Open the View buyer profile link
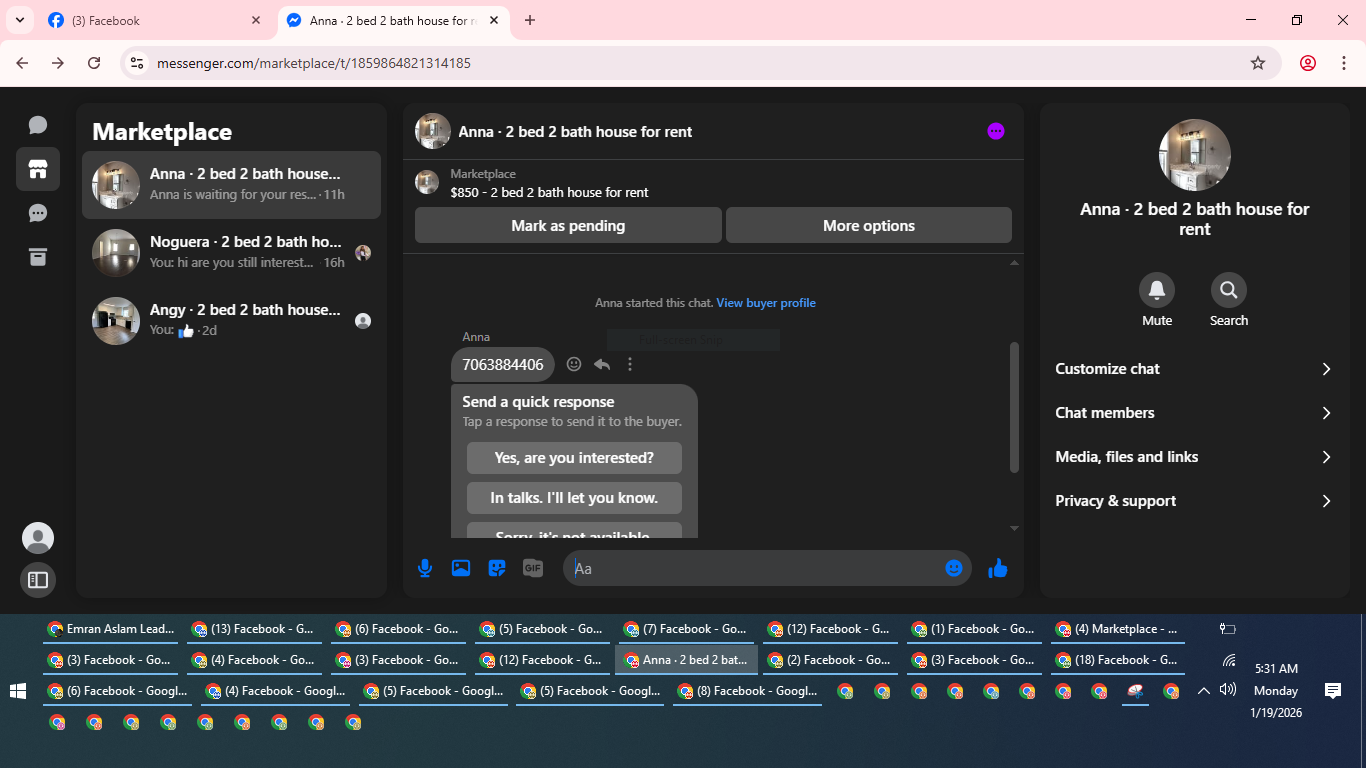Viewport: 1366px width, 768px height. click(766, 303)
